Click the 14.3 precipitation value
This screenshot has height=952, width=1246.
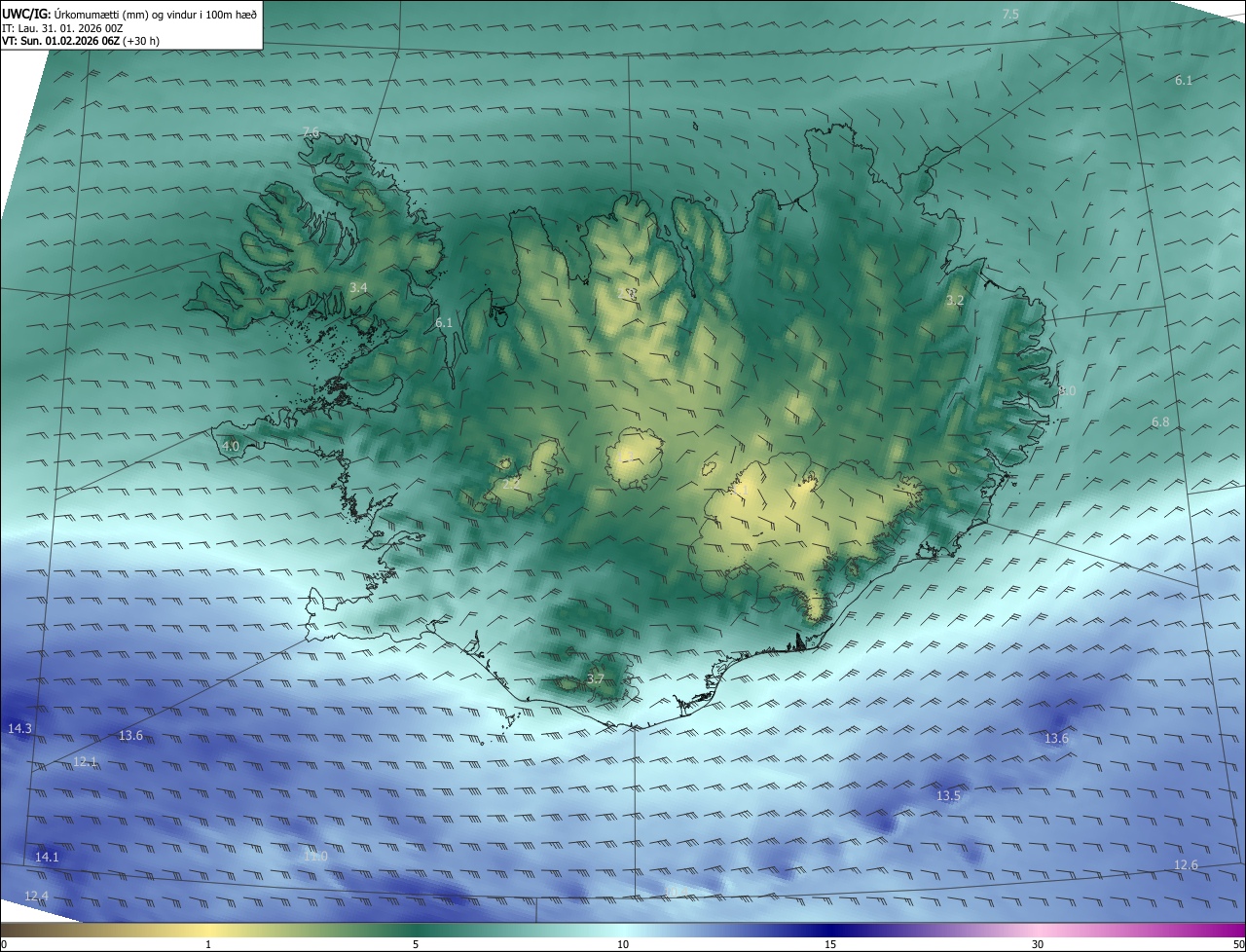pos(19,728)
